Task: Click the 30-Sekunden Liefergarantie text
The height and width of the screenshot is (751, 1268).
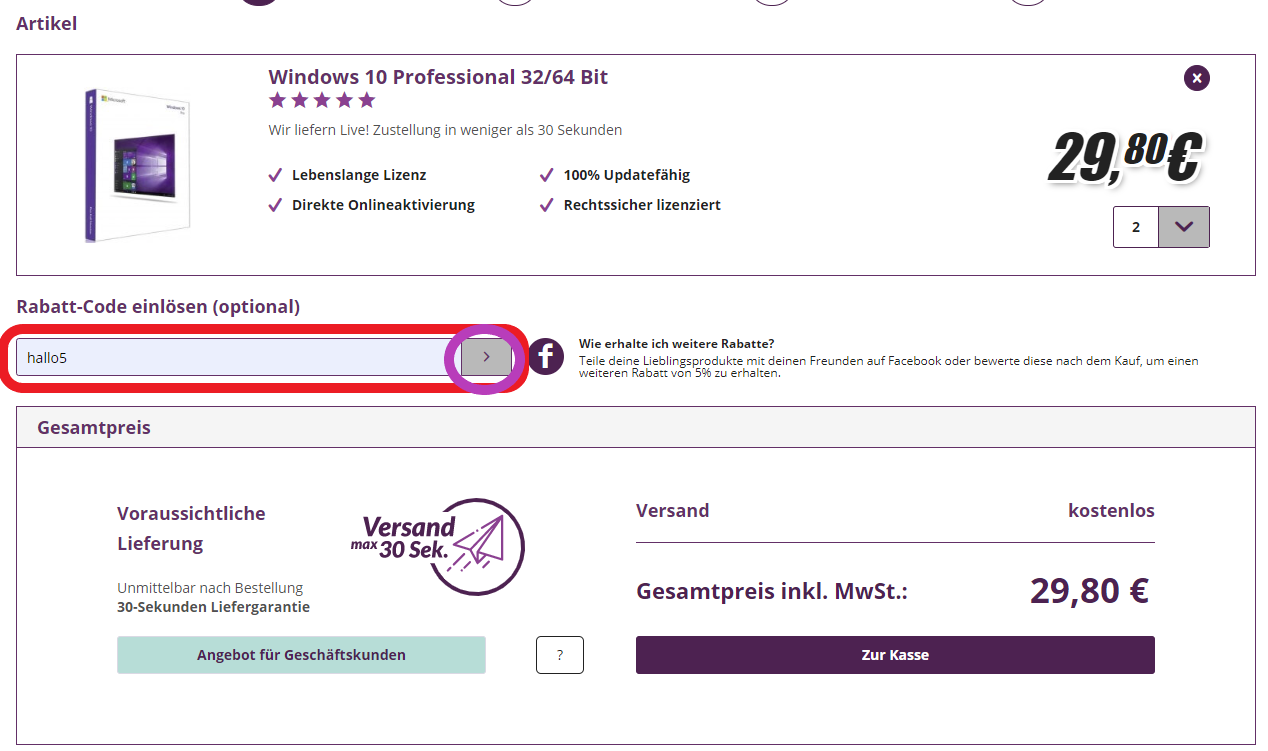Action: (x=213, y=607)
